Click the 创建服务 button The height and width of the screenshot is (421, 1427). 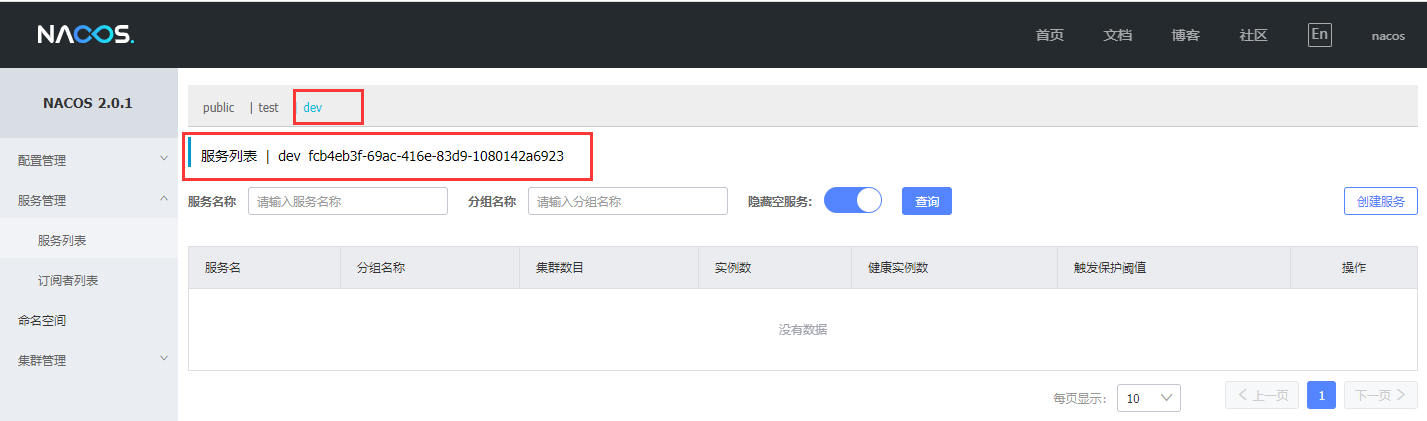[x=1381, y=201]
